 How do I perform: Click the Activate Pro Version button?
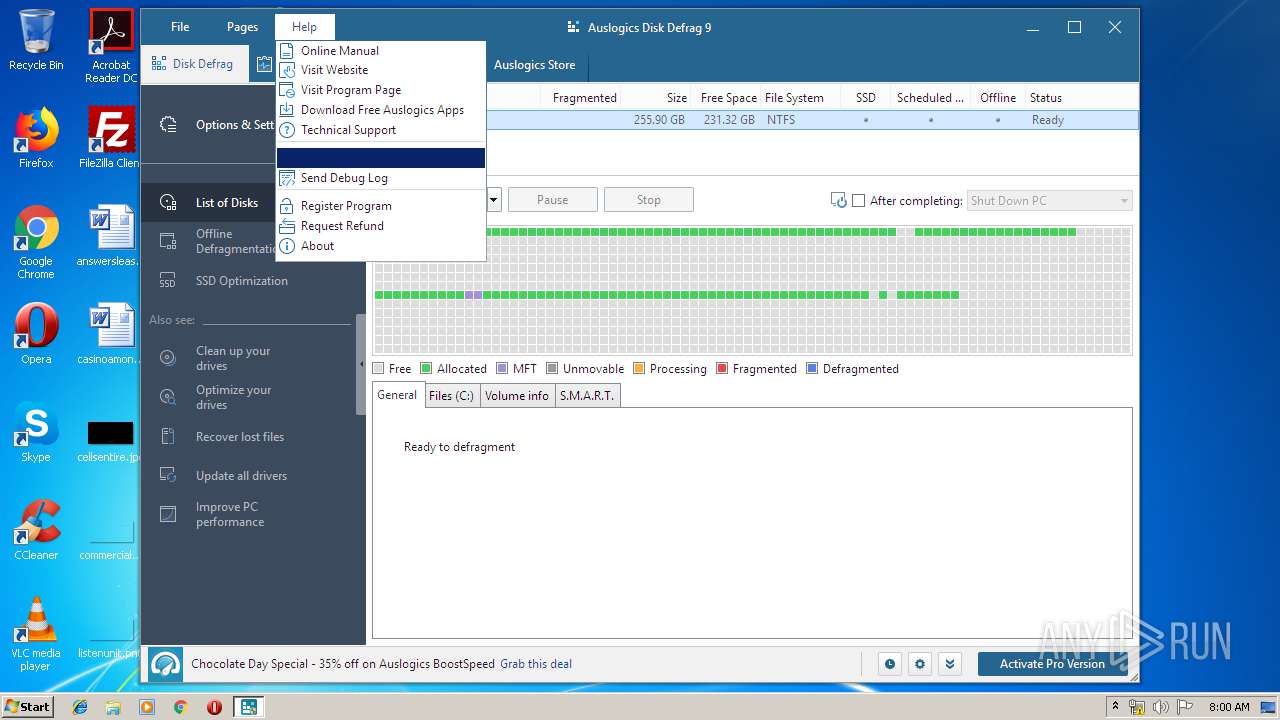tap(1052, 664)
